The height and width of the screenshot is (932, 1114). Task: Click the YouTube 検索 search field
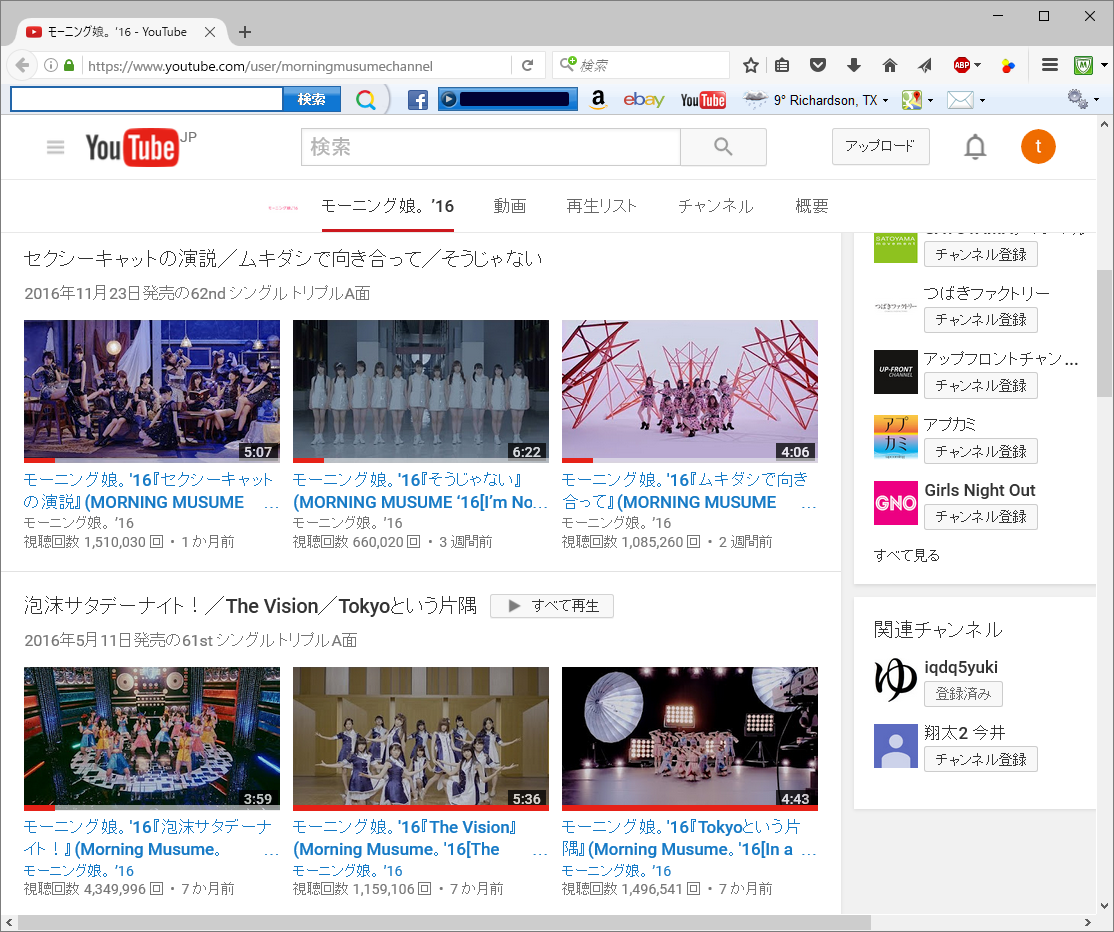click(491, 147)
